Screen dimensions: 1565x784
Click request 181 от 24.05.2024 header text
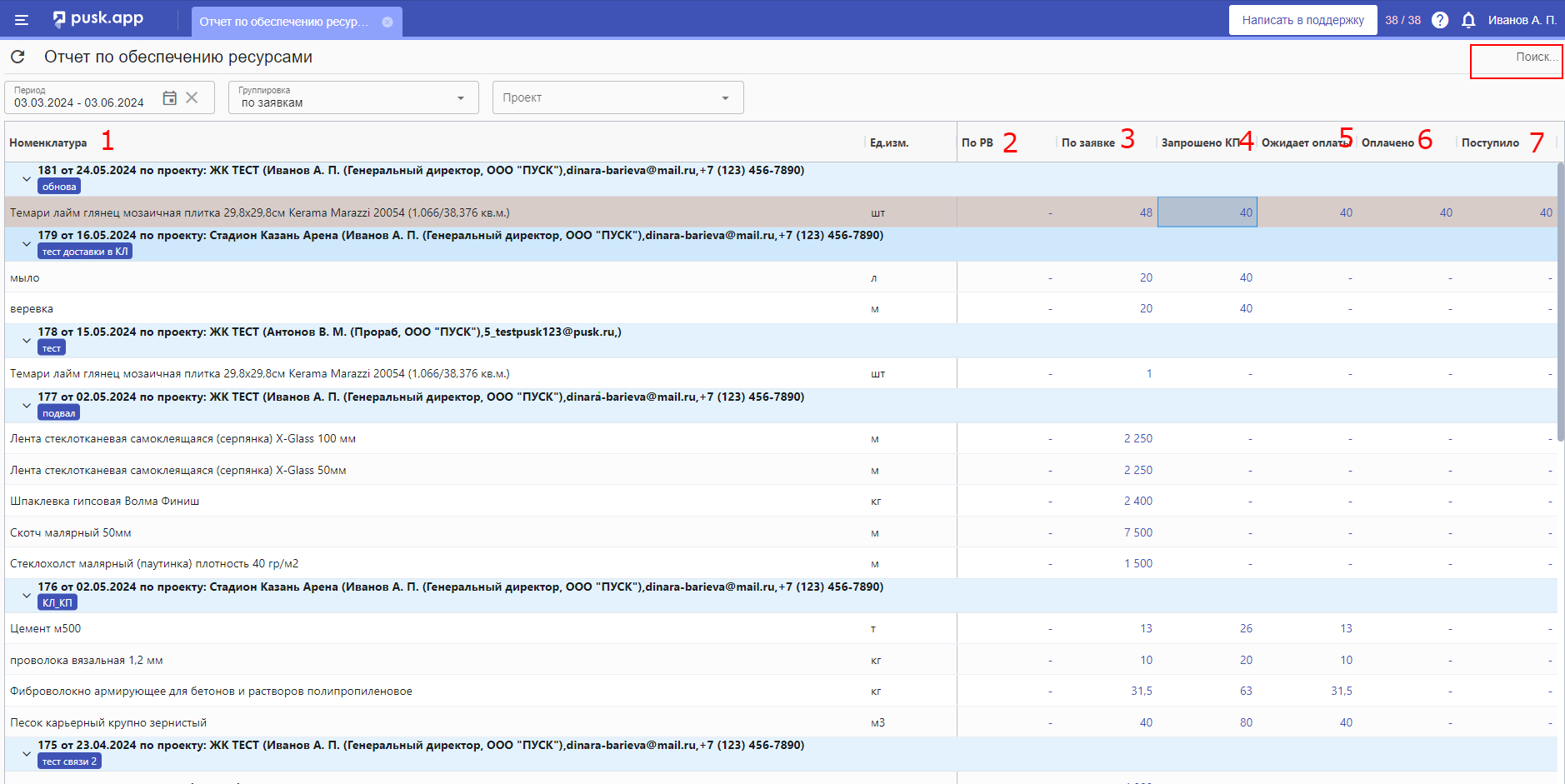pos(421,170)
